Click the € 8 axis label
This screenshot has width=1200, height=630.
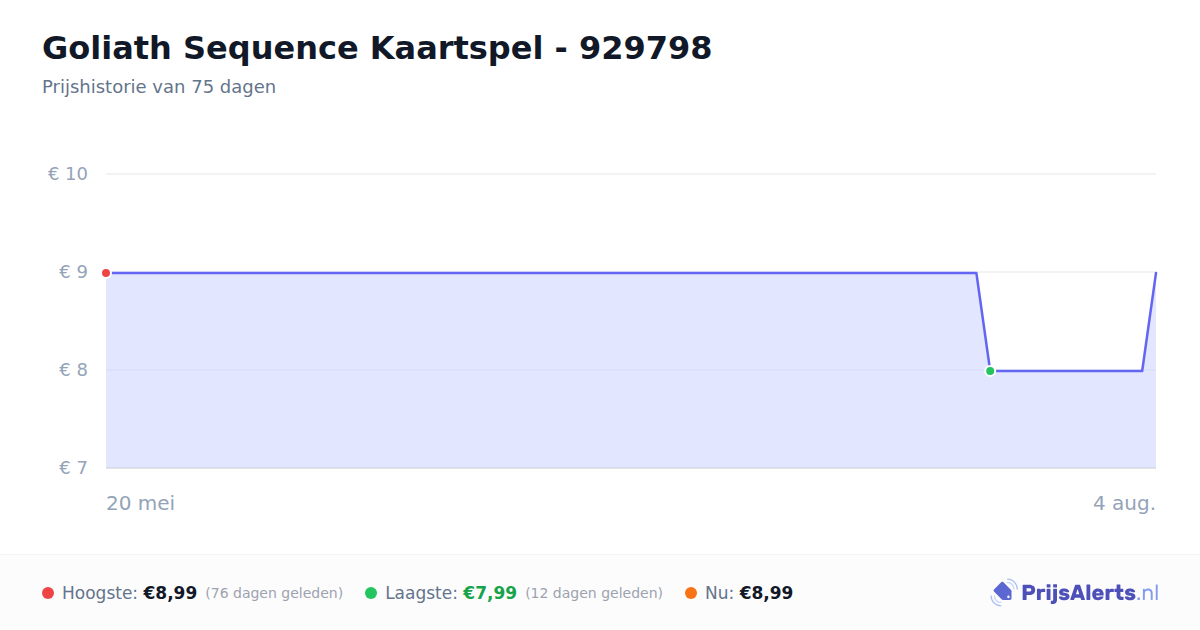tap(73, 370)
